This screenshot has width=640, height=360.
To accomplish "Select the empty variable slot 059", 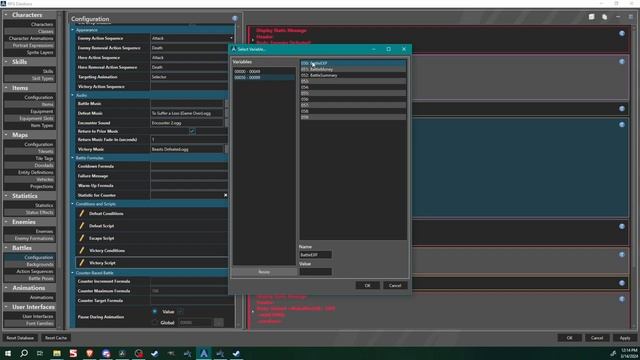I will tap(353, 117).
